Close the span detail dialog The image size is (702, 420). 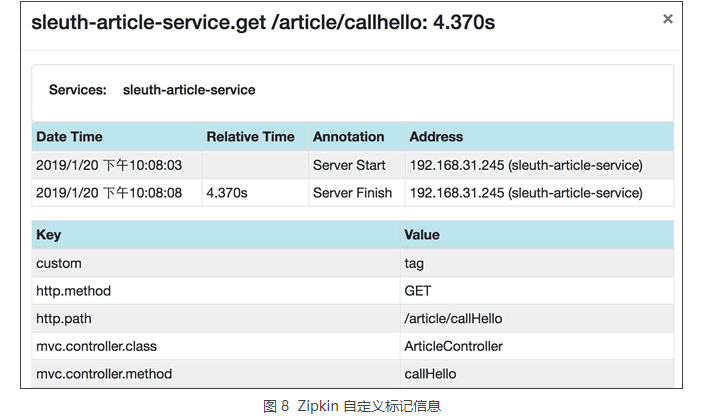point(668,19)
